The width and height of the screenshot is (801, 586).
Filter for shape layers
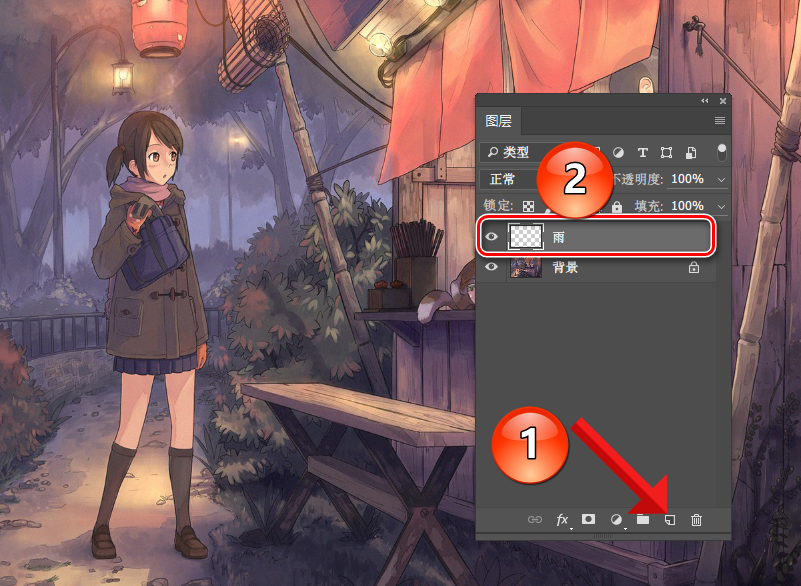(666, 152)
